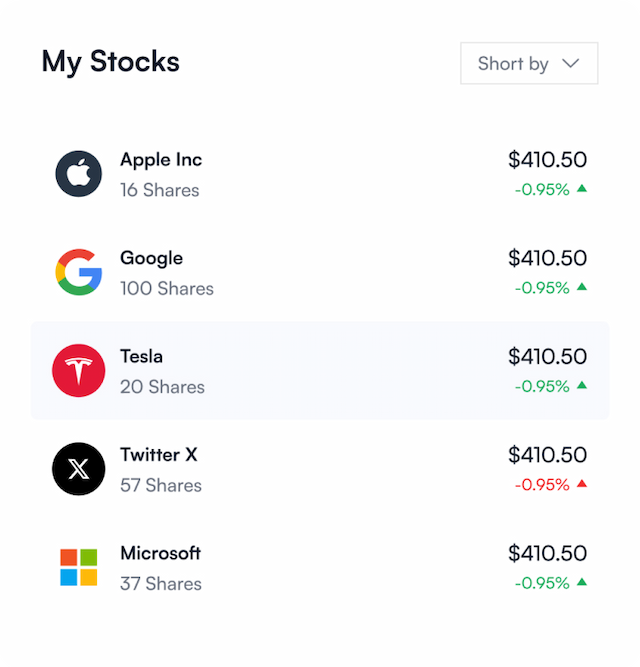Click Apple's green up-arrow indicator
The height and width of the screenshot is (667, 640).
(x=582, y=188)
